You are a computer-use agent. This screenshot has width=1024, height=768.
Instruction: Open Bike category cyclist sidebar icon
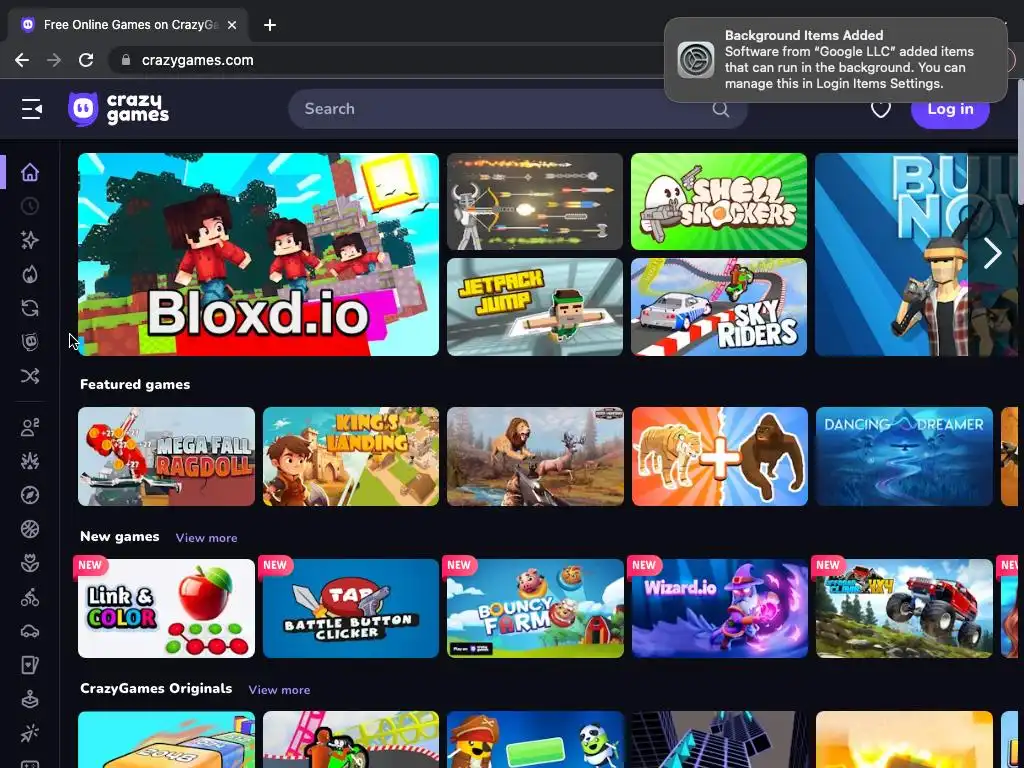coord(30,597)
